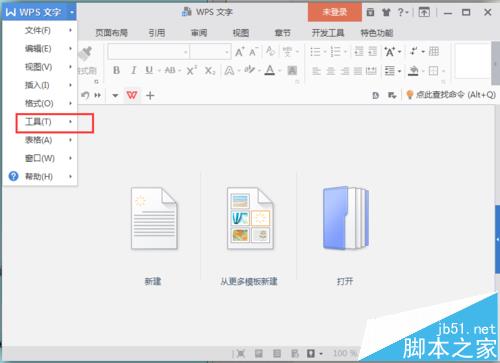Viewport: 500px width, 363px height.
Task: Click the superscript X² icon
Action: (192, 70)
